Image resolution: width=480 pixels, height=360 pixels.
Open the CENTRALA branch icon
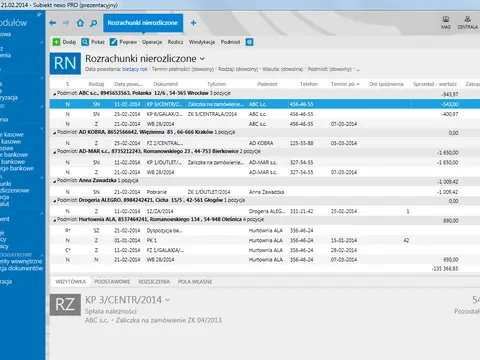click(x=468, y=23)
